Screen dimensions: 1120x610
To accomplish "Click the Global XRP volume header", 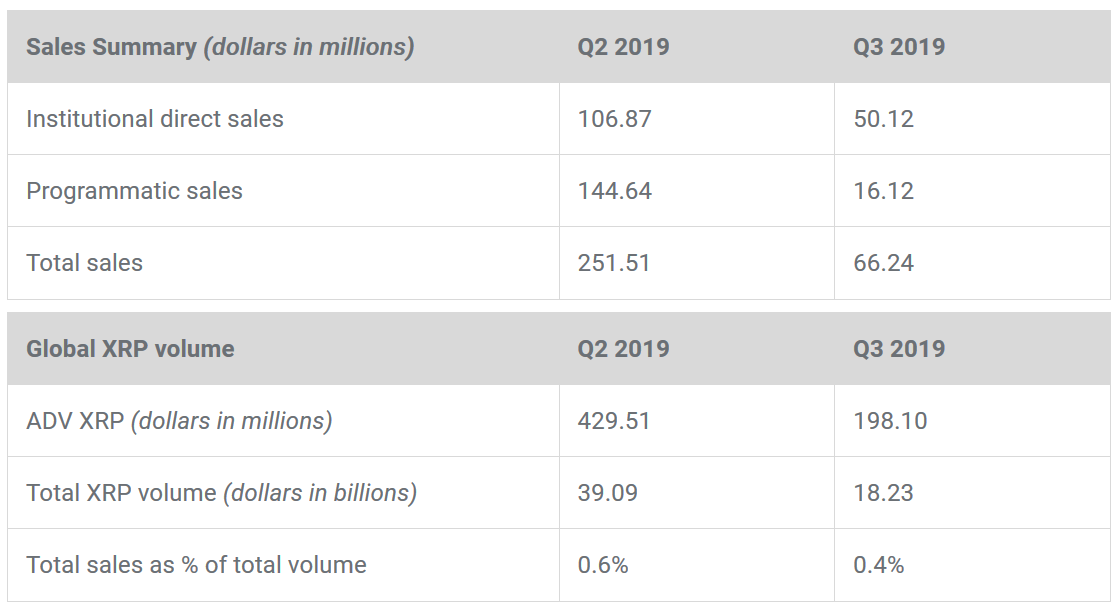I will pos(130,349).
